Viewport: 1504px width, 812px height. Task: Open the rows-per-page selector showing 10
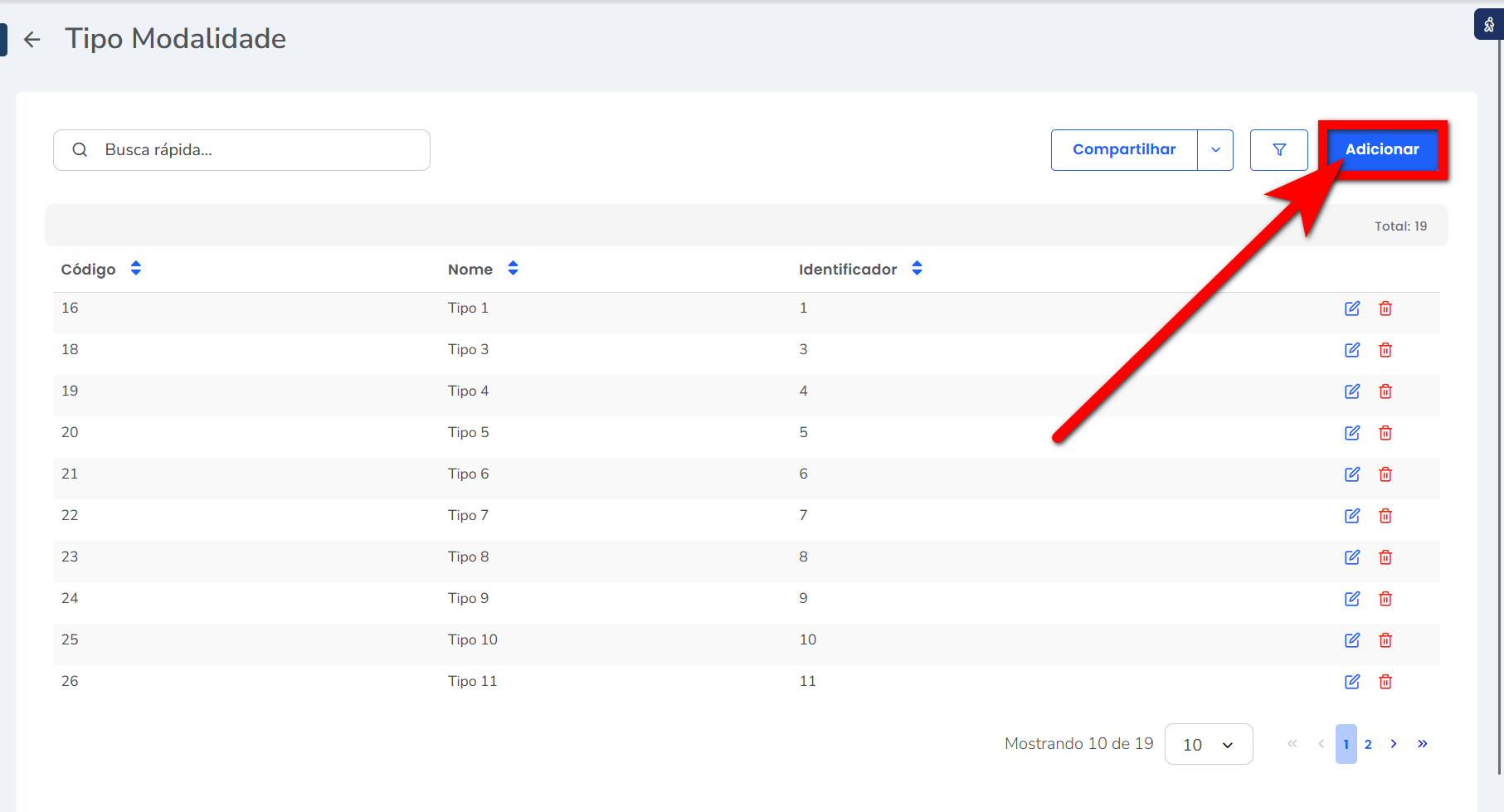click(1208, 745)
